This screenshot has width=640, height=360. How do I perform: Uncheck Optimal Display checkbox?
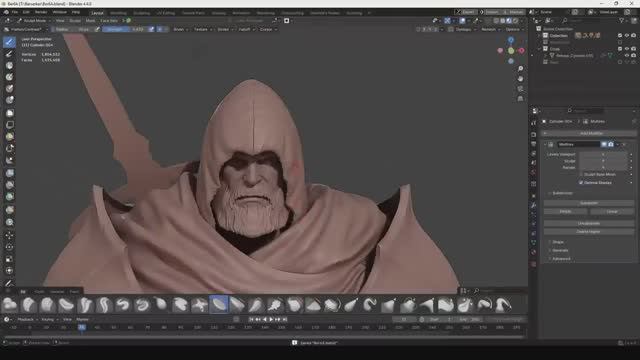(x=581, y=182)
